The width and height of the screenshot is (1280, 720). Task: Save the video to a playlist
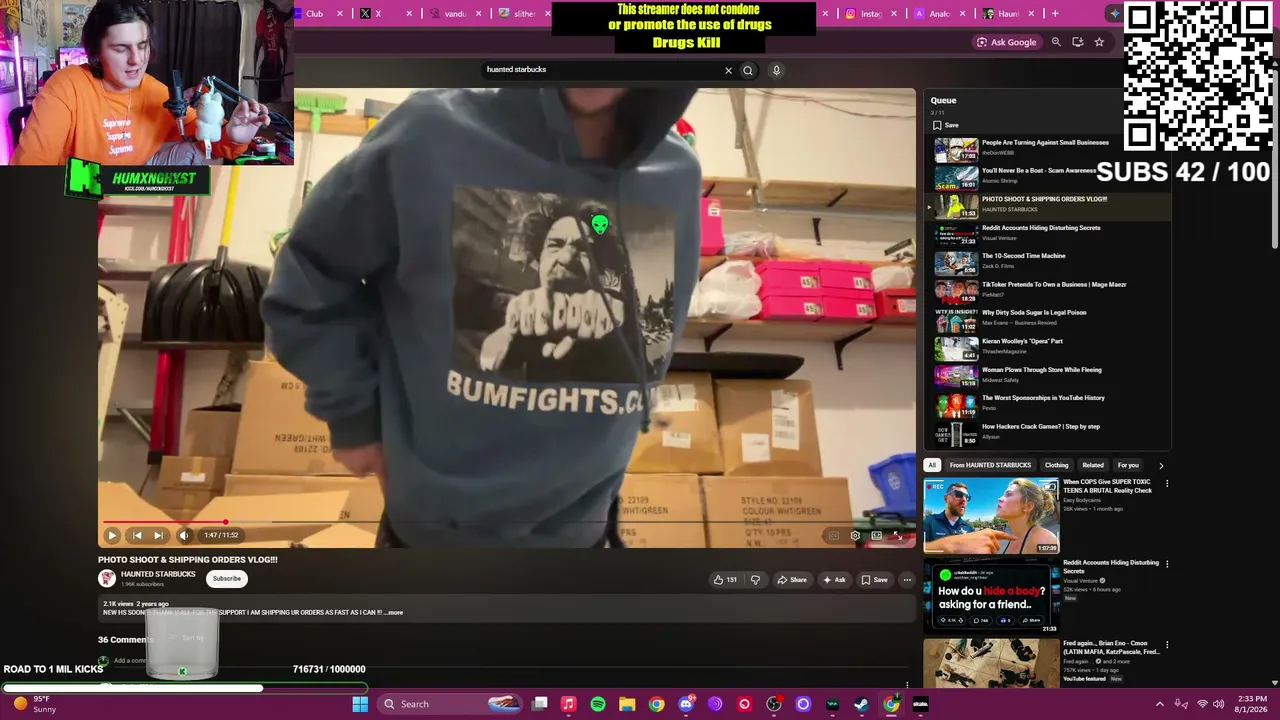(x=873, y=579)
